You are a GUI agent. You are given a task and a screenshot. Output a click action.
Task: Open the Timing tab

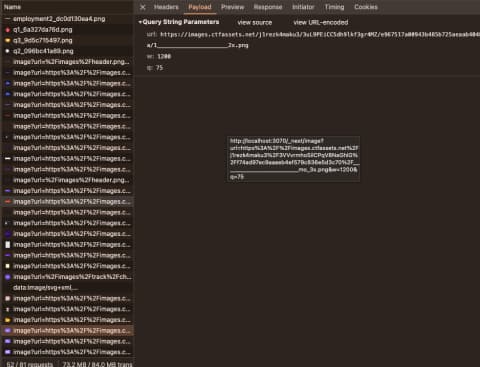[x=334, y=7]
